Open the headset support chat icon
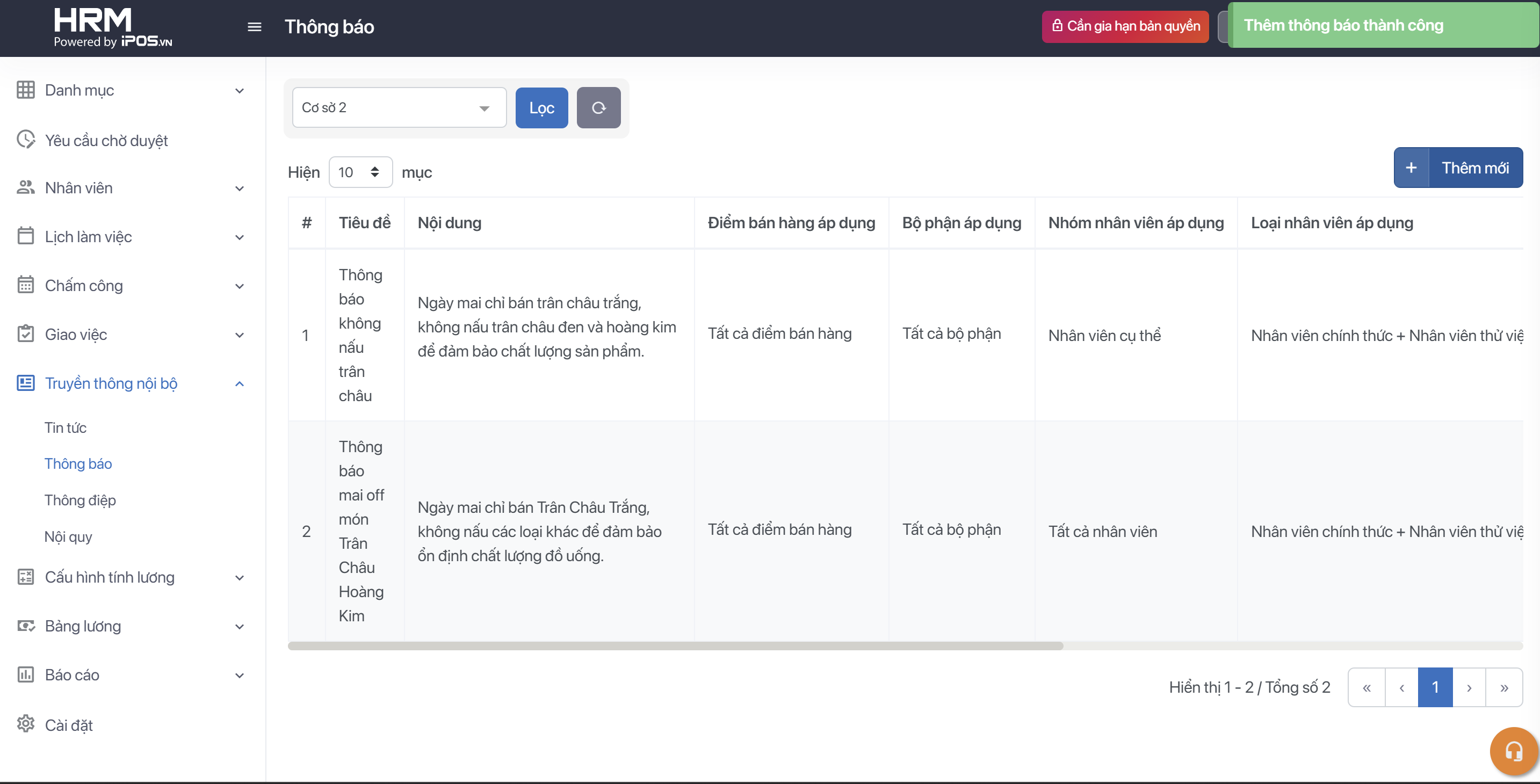 (x=1513, y=751)
